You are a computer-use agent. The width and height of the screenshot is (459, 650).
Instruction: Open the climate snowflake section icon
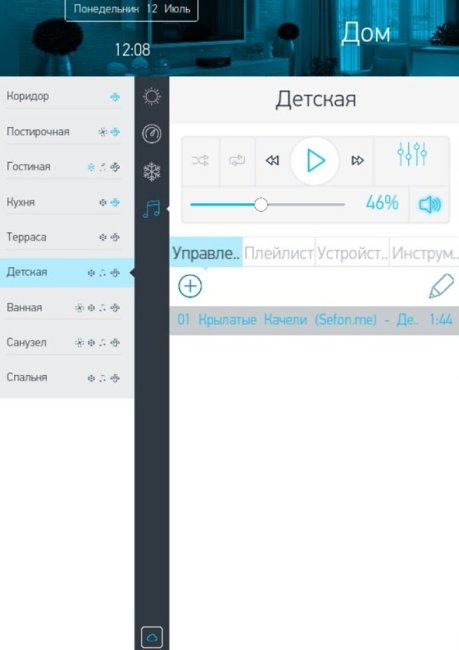[152, 171]
